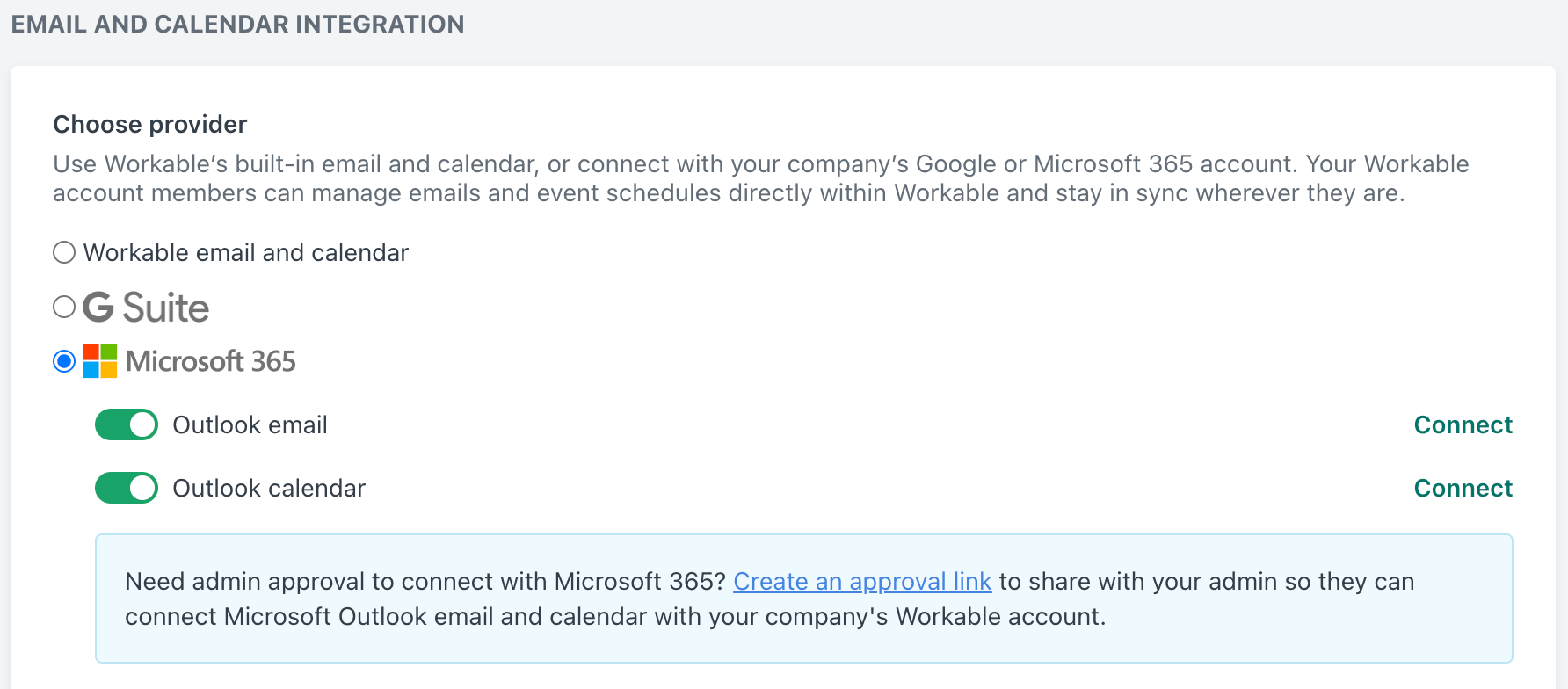1568x689 pixels.
Task: Select the Workable email and calendar radio button
Action: (x=64, y=253)
